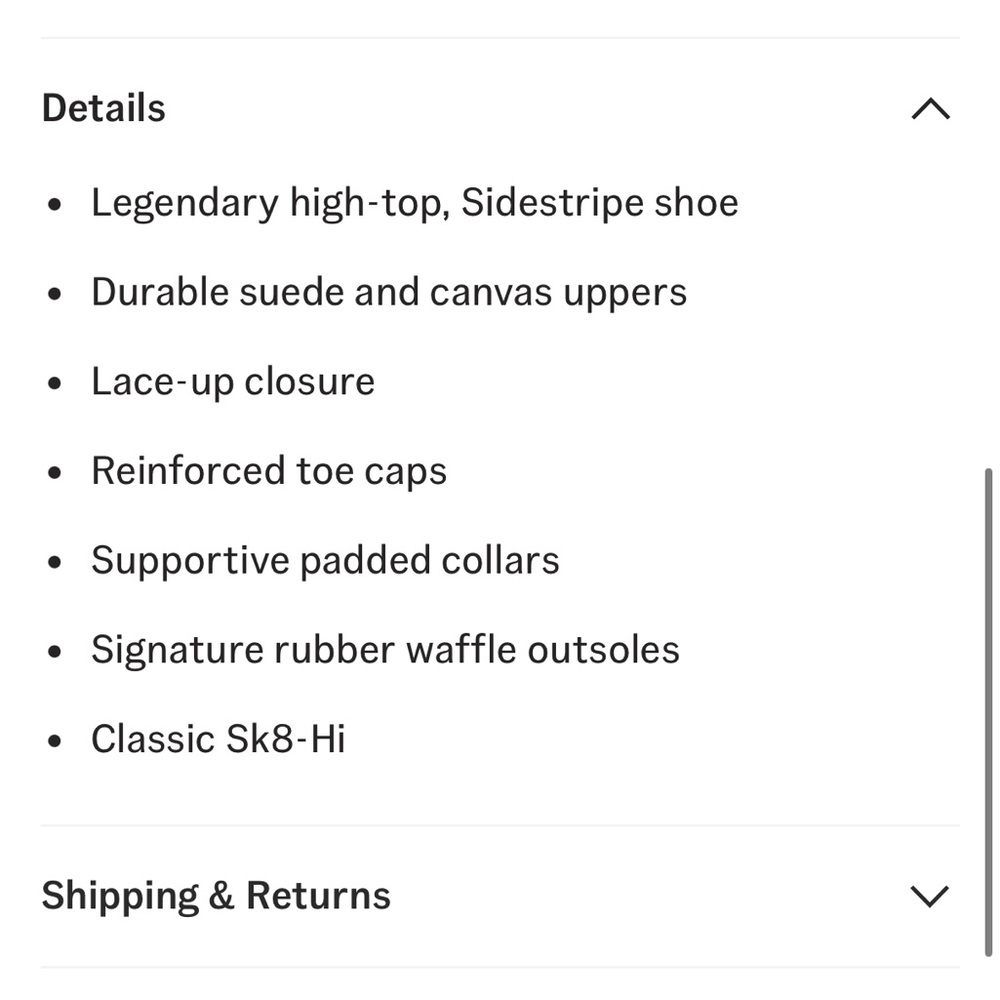Expand the Shipping & Returns chevron
The width and height of the screenshot is (1000, 1000).
pyautogui.click(x=930, y=896)
